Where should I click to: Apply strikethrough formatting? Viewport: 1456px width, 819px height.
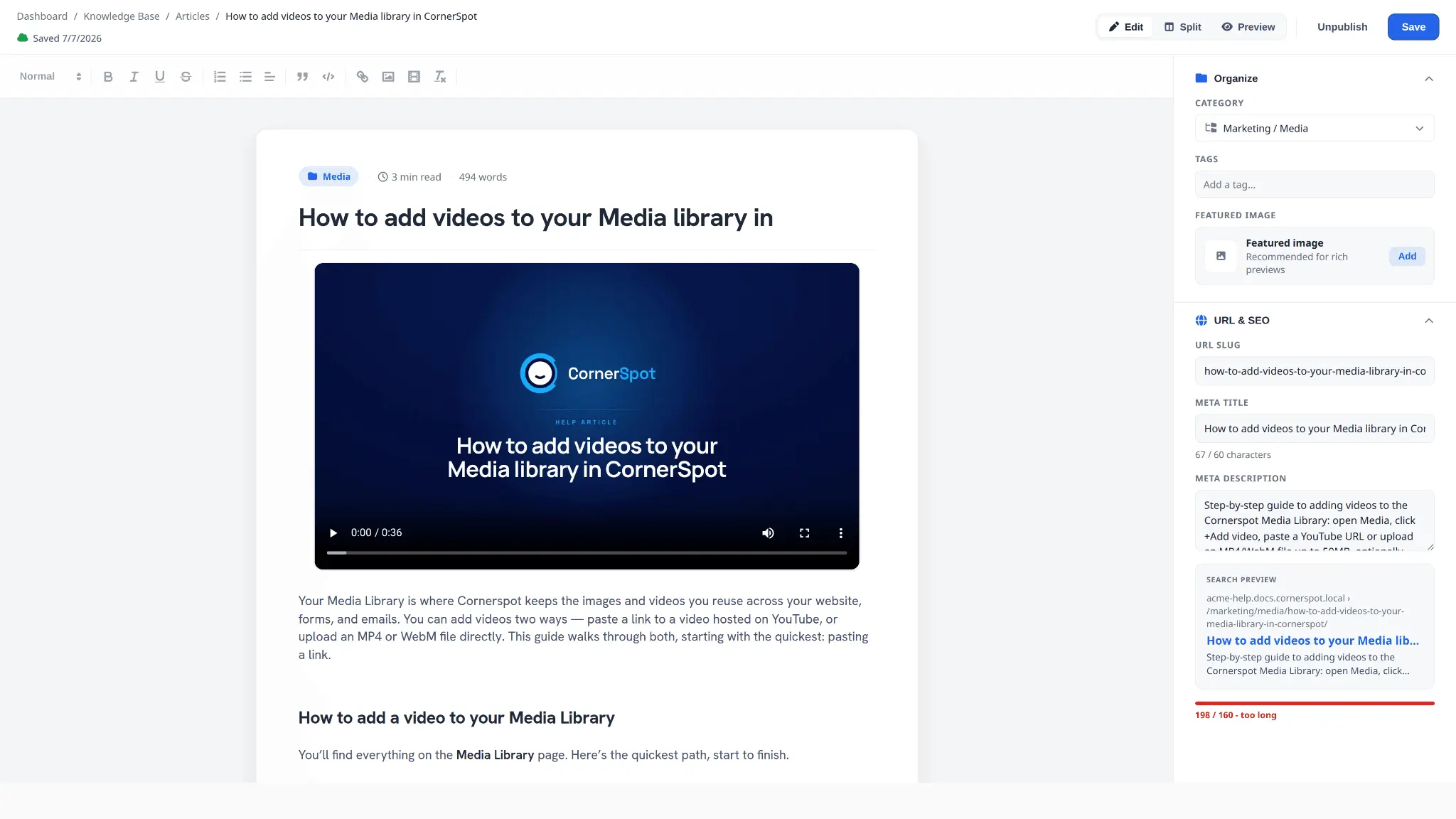[x=186, y=77]
